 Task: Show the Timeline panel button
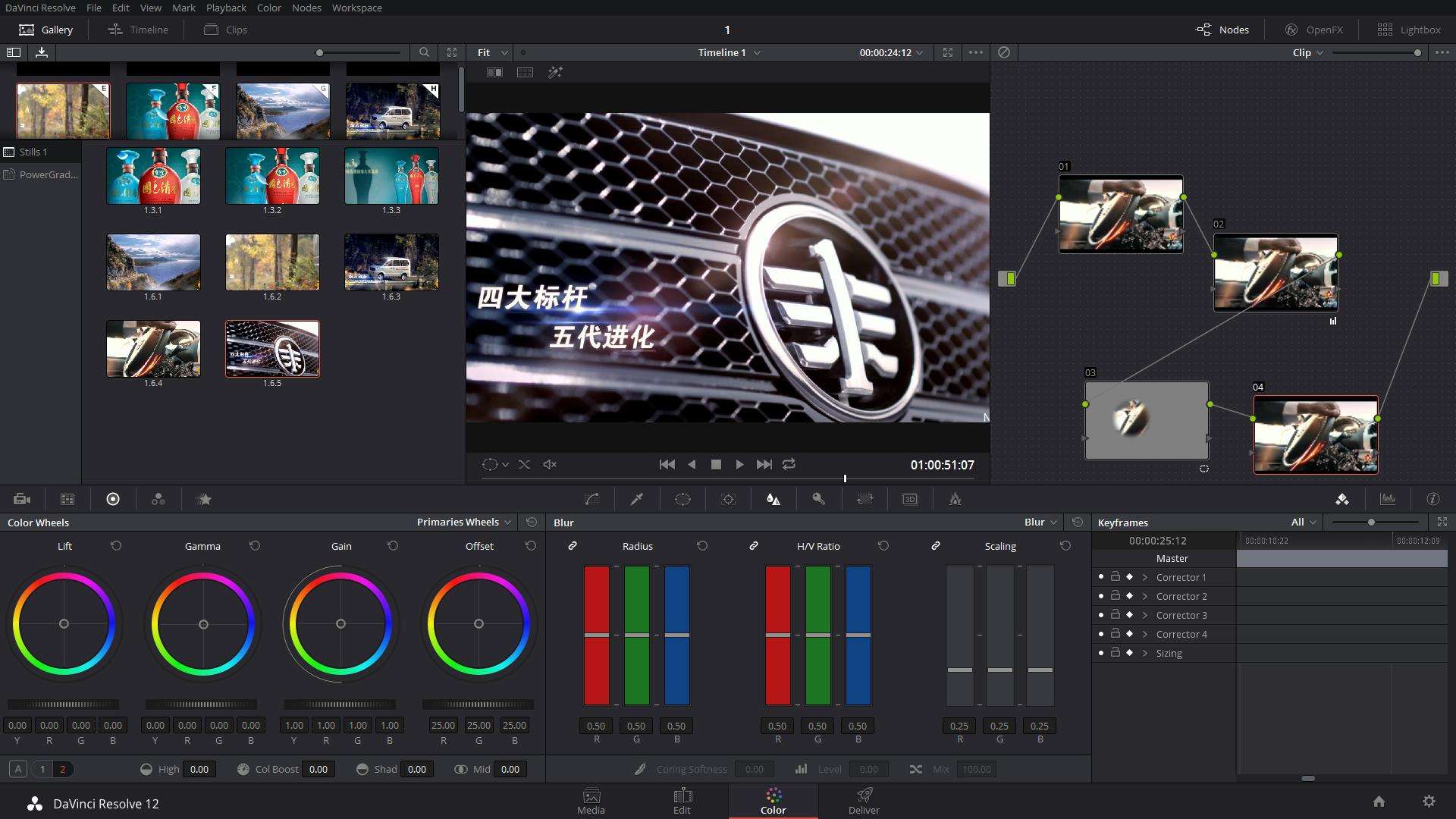click(x=138, y=30)
